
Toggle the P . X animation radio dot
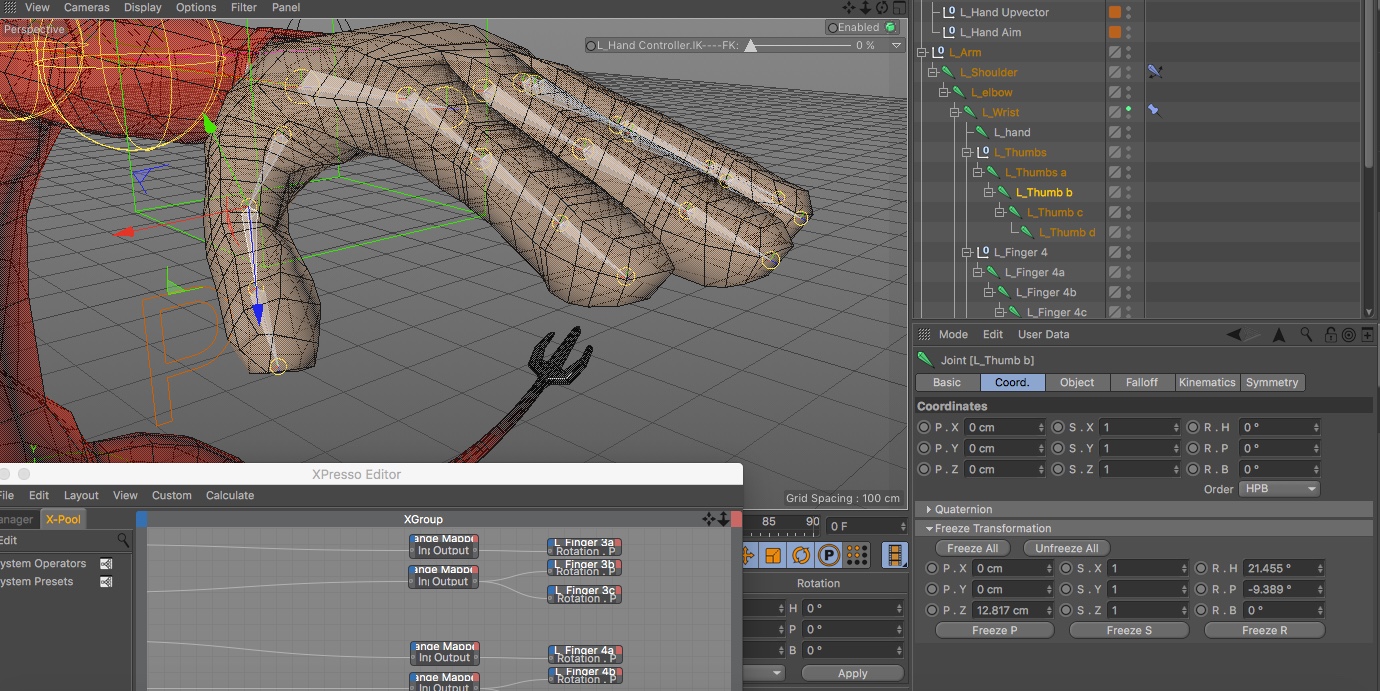click(x=924, y=427)
